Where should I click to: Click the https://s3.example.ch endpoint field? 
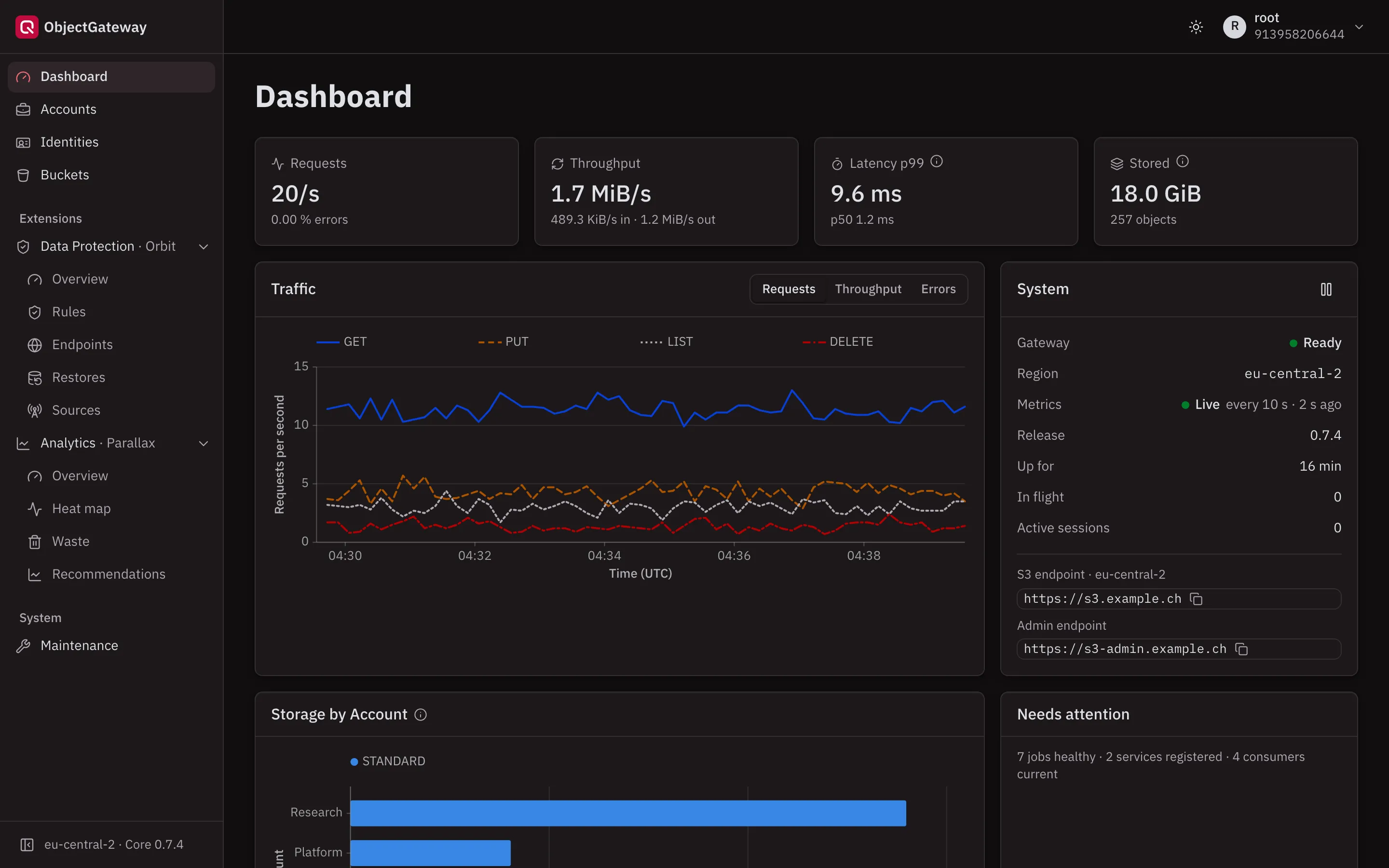click(1179, 599)
